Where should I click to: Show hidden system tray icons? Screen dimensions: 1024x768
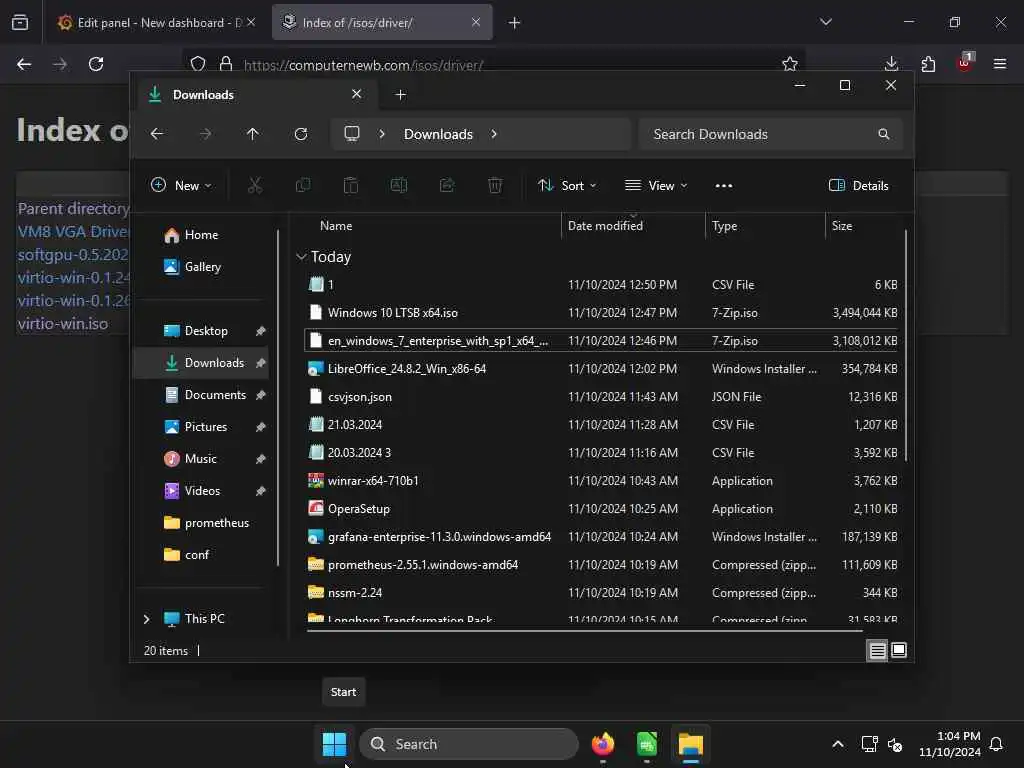pos(838,744)
